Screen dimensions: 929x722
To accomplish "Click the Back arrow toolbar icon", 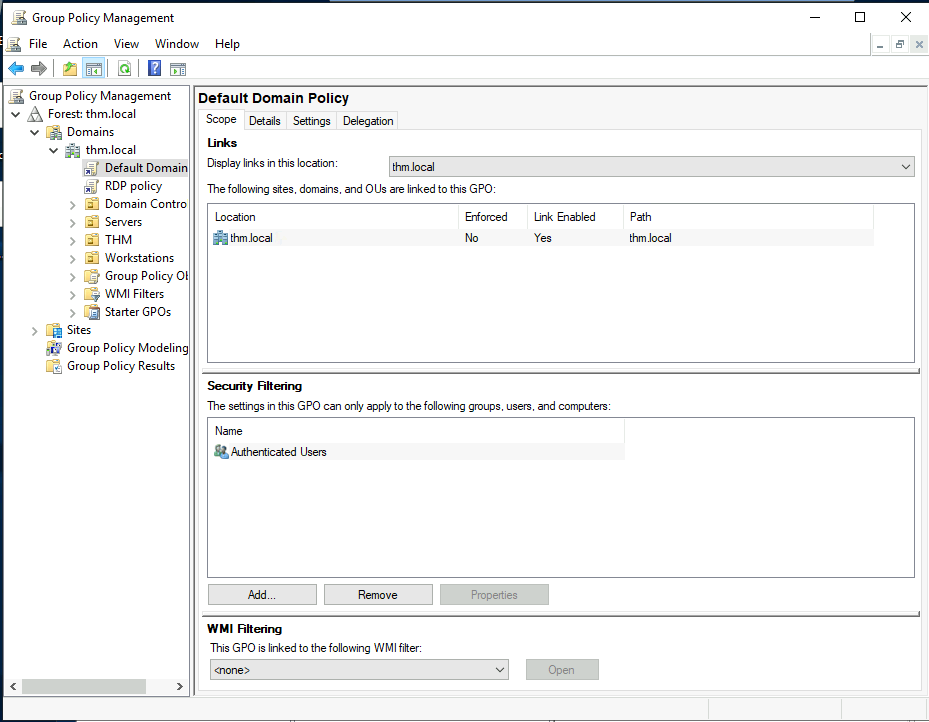I will tap(16, 69).
